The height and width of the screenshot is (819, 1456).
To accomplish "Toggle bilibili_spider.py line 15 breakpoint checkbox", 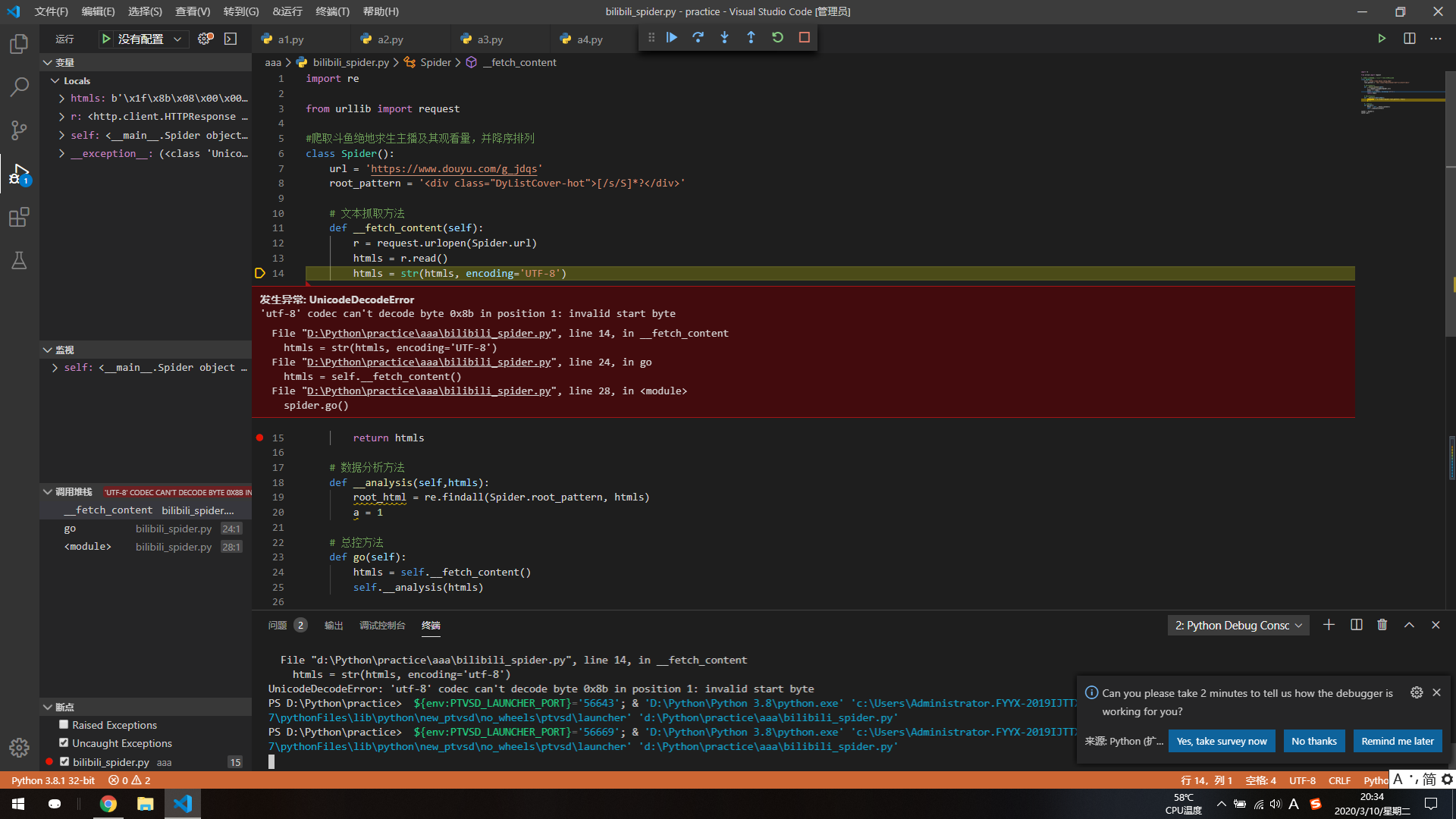I will 64,762.
